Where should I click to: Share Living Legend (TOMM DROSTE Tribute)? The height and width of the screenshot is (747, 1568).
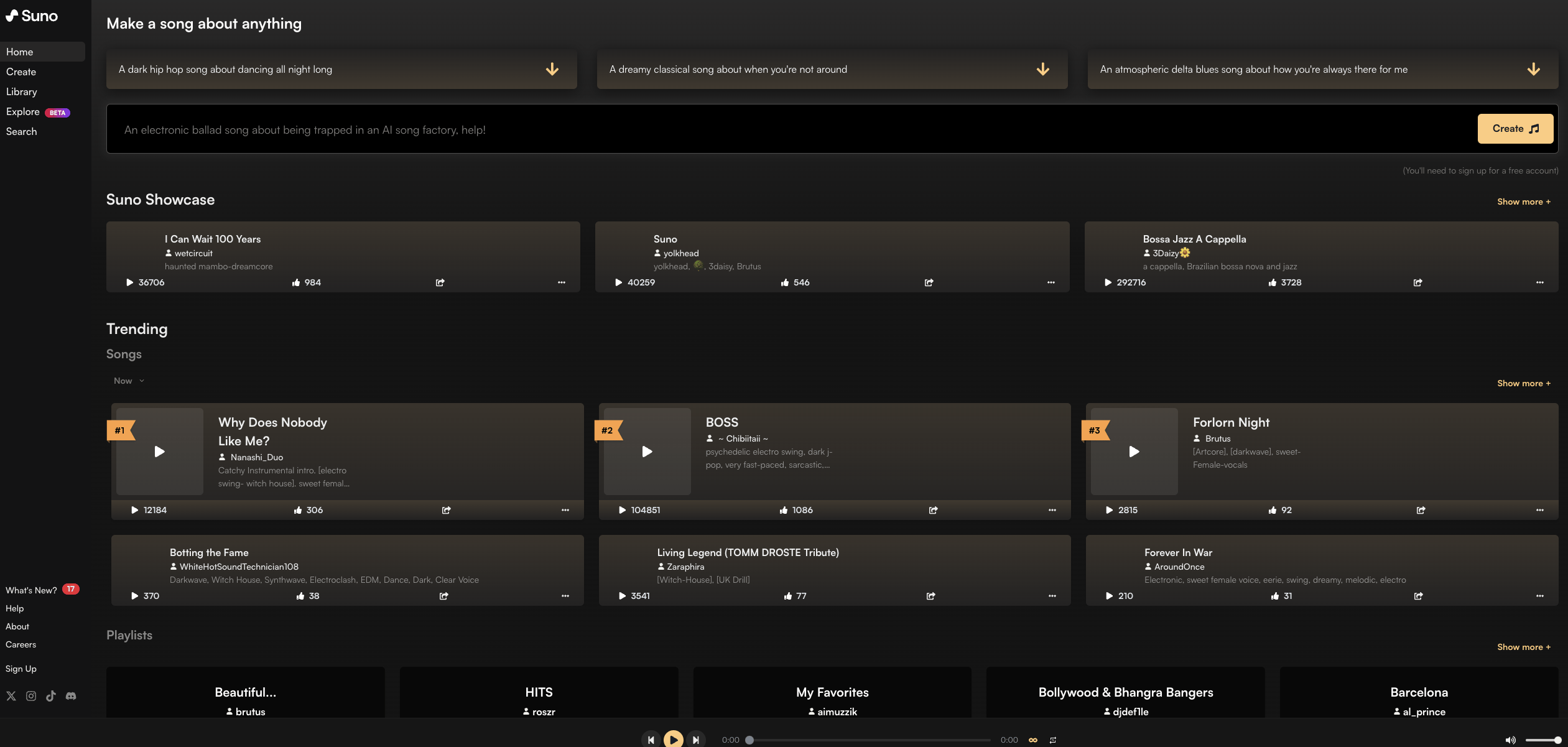tap(931, 596)
